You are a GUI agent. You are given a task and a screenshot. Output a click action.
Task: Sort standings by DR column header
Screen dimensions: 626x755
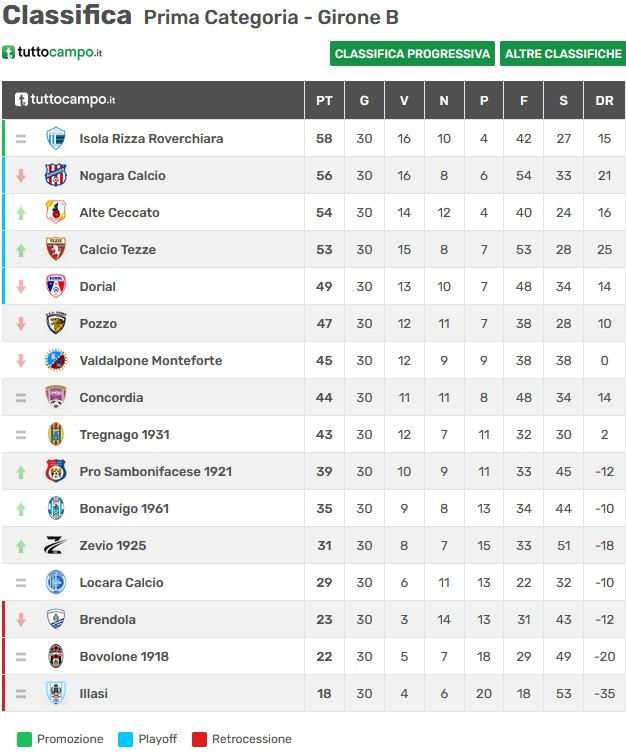tap(604, 101)
